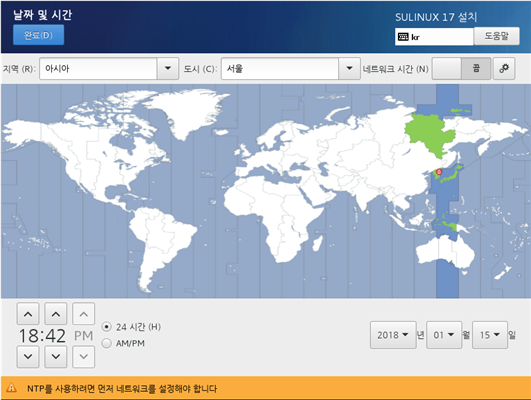Click the keyboard layout kr icon
Viewport: 531px width, 400px height.
tap(403, 37)
